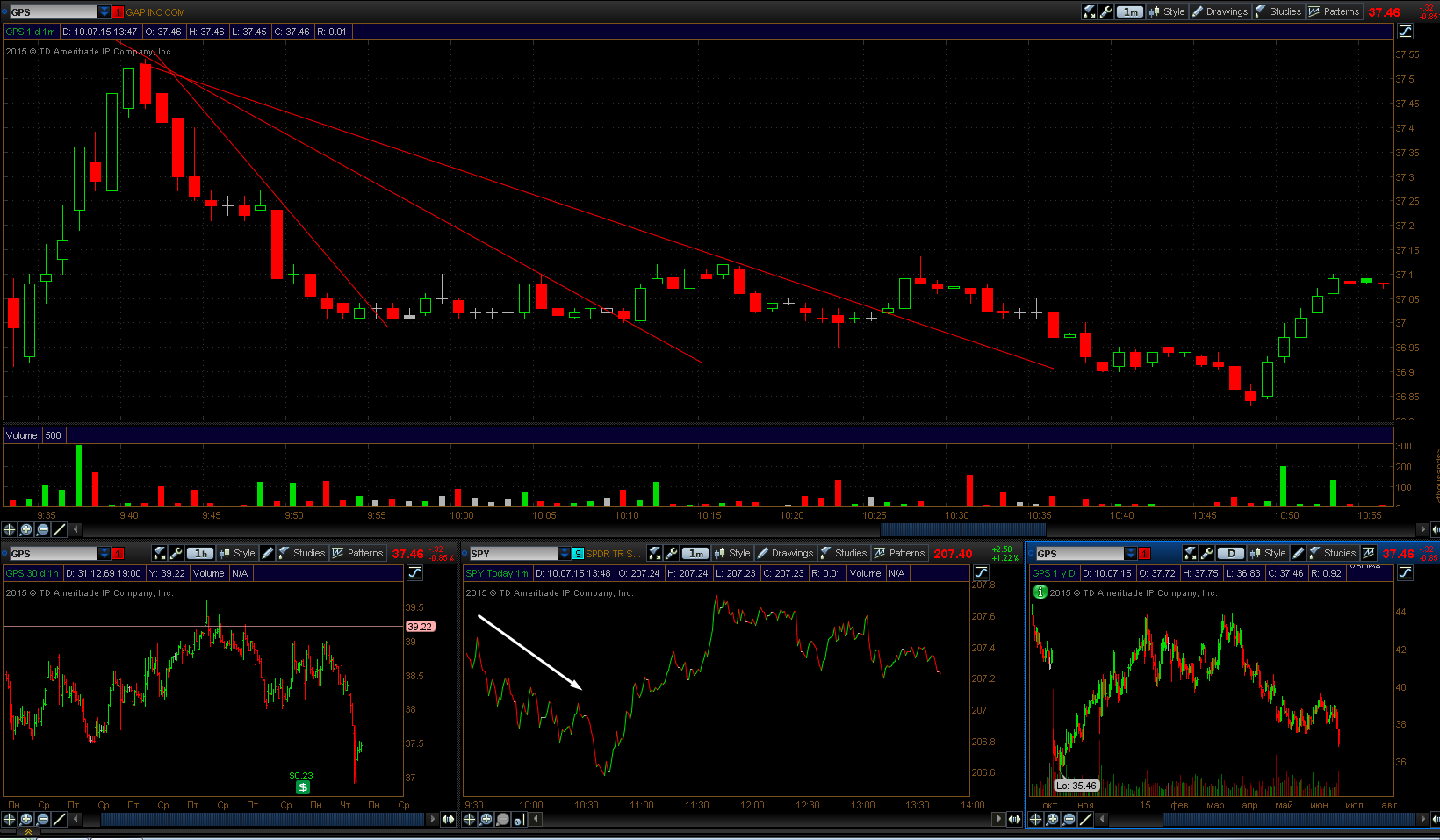Screen dimensions: 1440x840
Task: Expand the GPS 1h chart symbol dropdown
Action: point(104,554)
